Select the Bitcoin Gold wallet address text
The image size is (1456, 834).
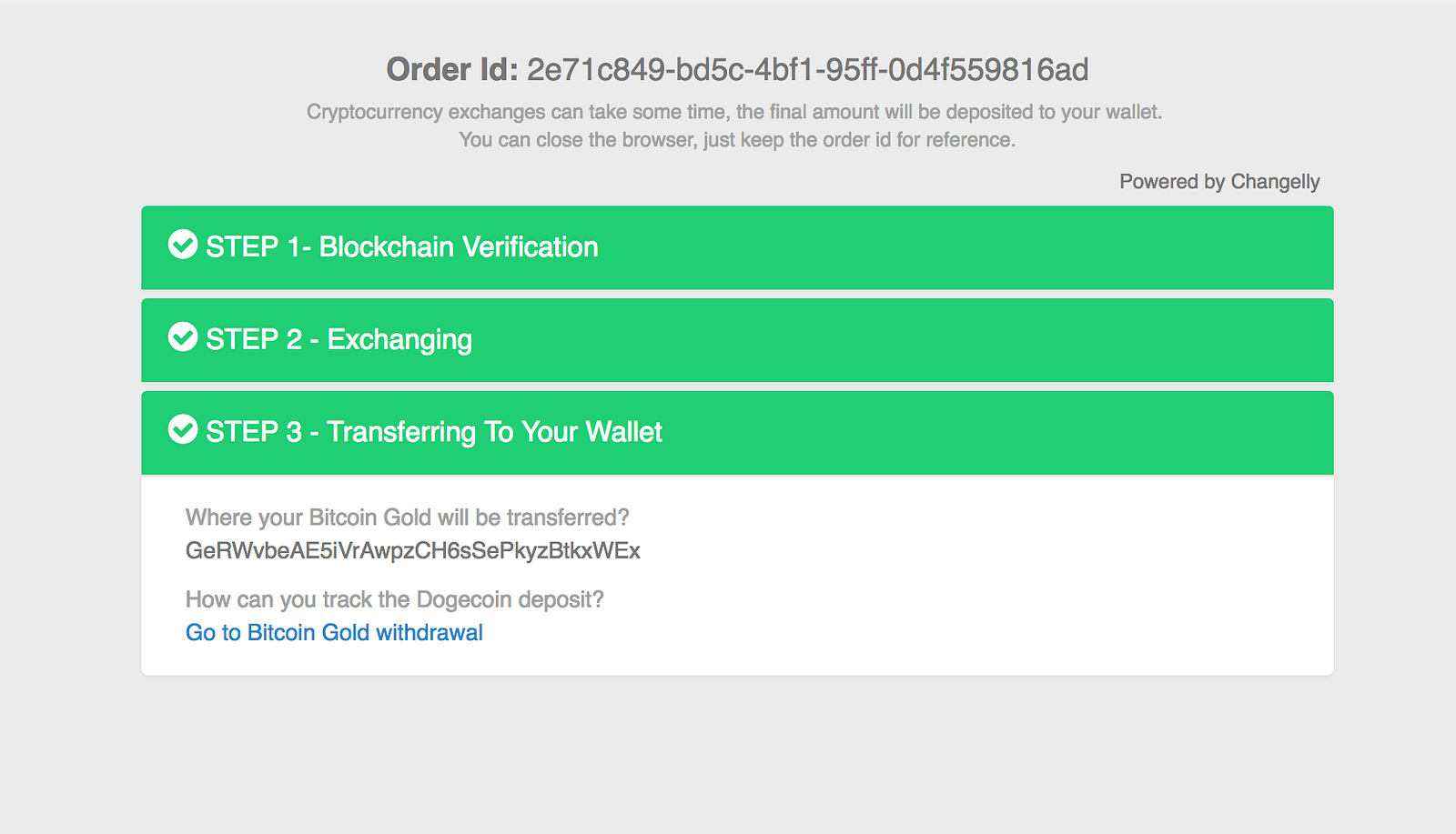(412, 550)
